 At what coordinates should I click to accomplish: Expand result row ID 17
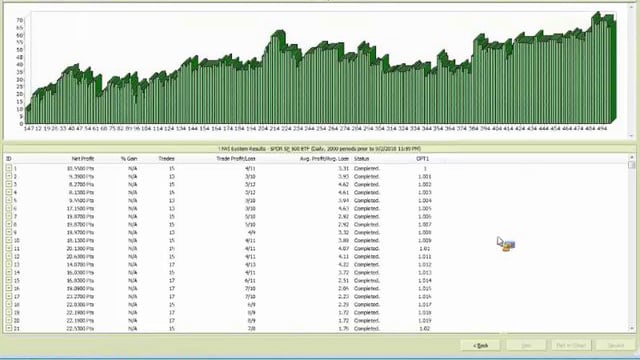click(x=9, y=296)
